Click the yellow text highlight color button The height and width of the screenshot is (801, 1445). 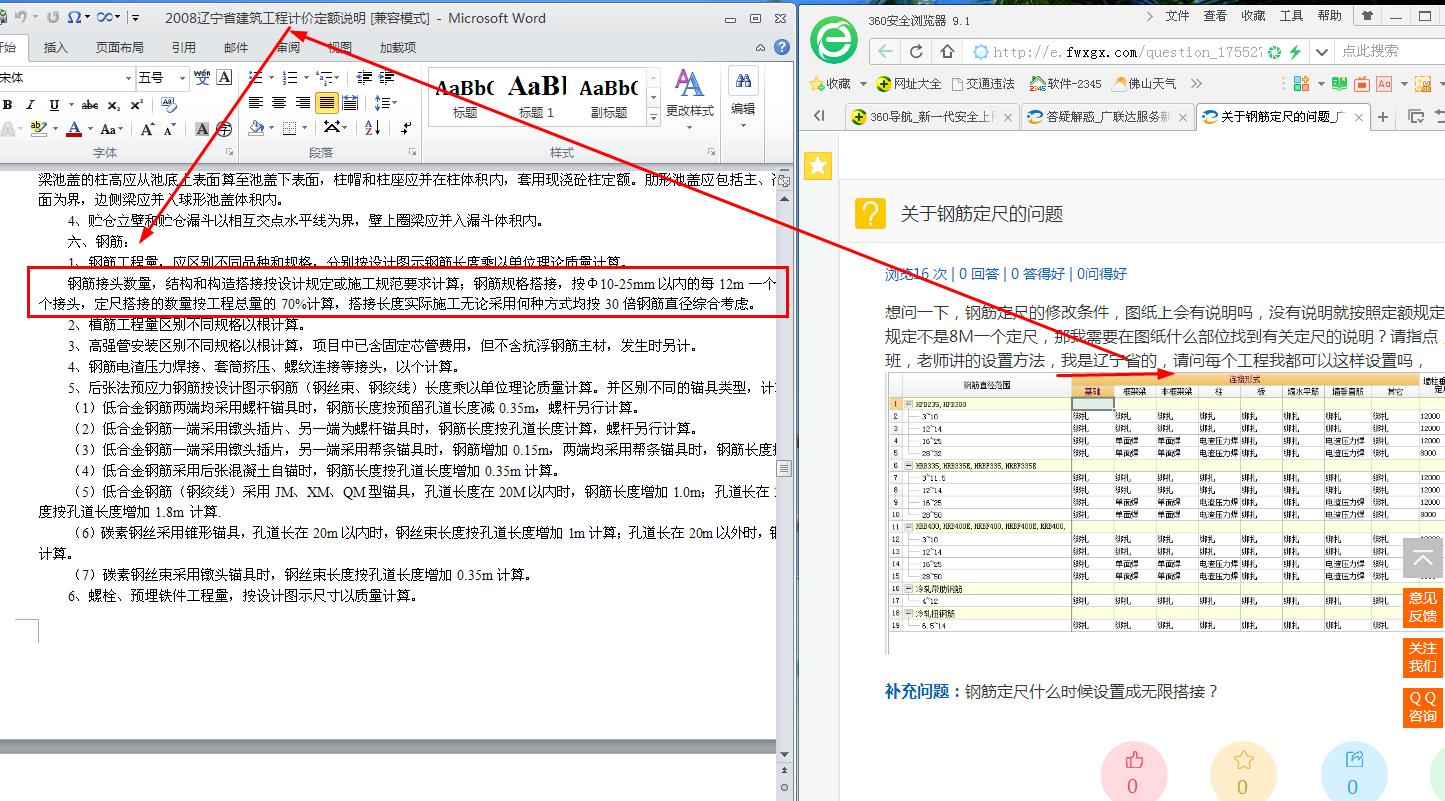tap(39, 129)
